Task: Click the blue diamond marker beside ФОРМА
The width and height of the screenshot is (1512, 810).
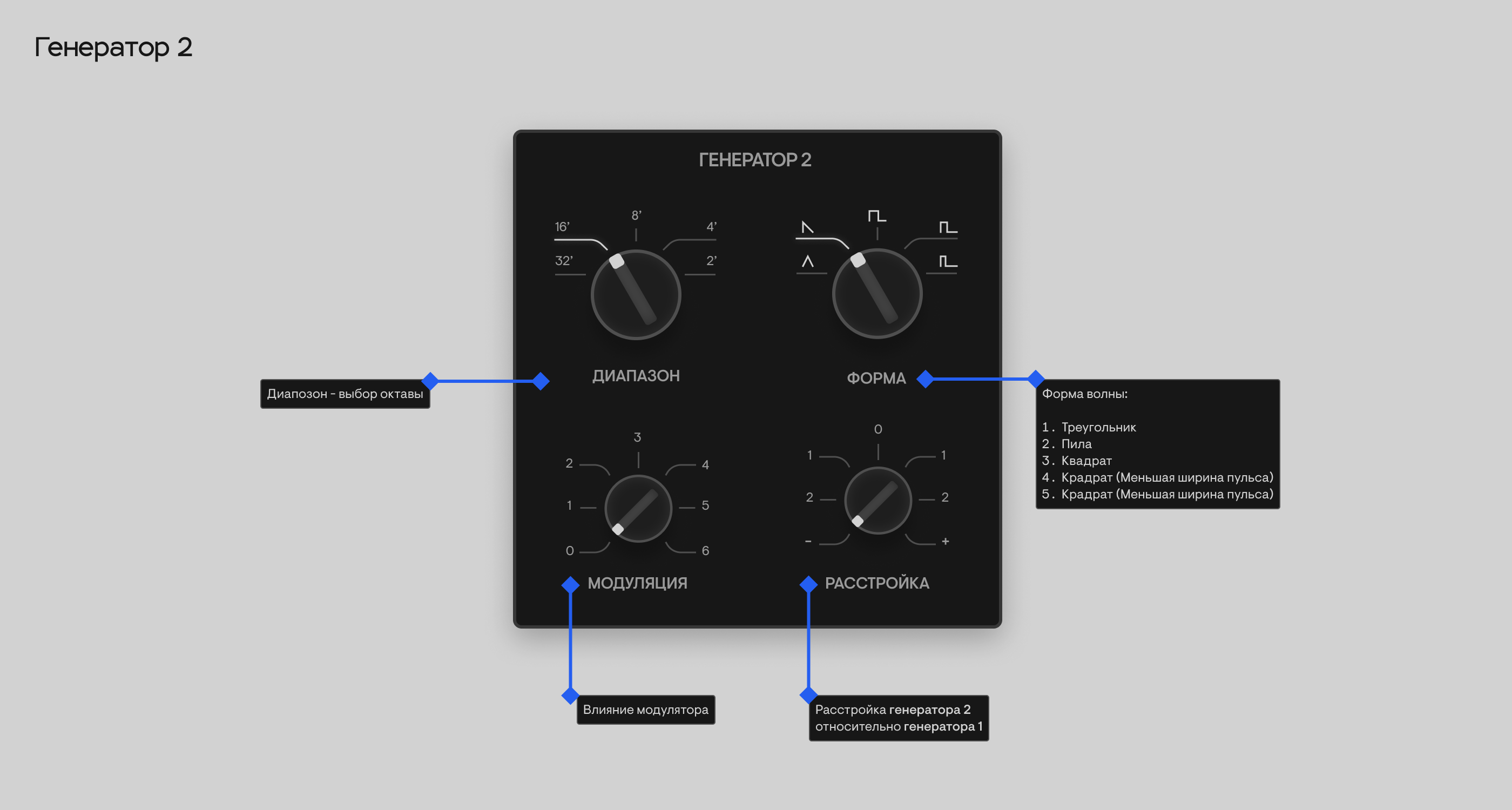Action: point(926,380)
